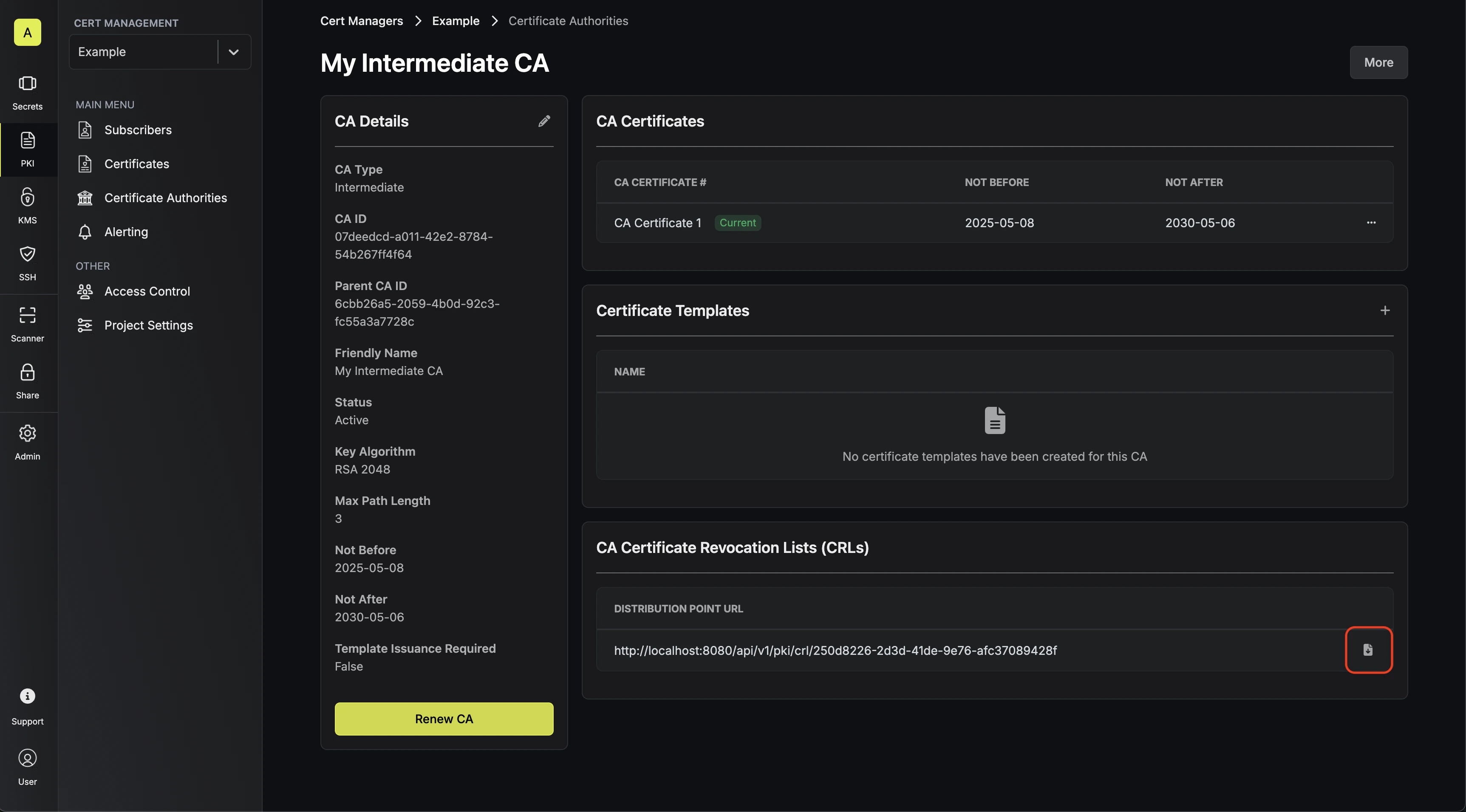Viewport: 1466px width, 812px height.
Task: Open the KMS section icon
Action: click(x=27, y=197)
